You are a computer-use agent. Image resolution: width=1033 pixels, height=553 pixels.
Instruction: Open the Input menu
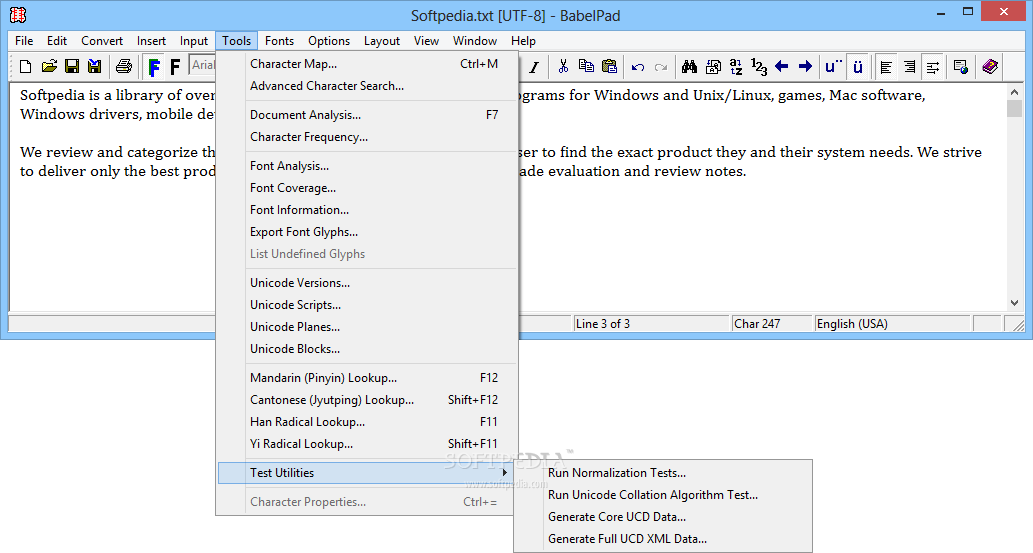click(194, 41)
